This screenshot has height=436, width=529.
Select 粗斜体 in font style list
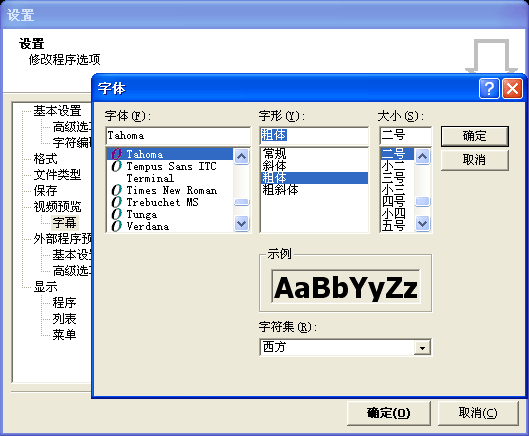click(280, 190)
